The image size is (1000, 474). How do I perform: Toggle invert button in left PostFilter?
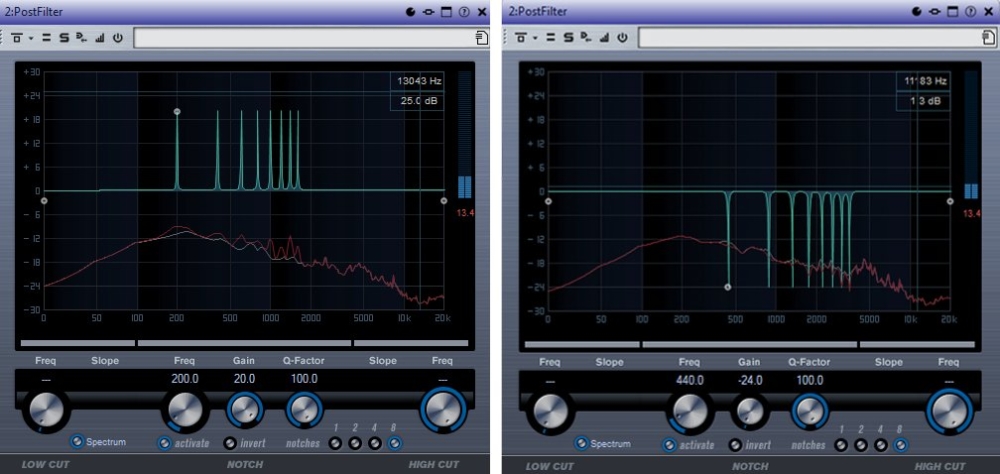tap(230, 443)
